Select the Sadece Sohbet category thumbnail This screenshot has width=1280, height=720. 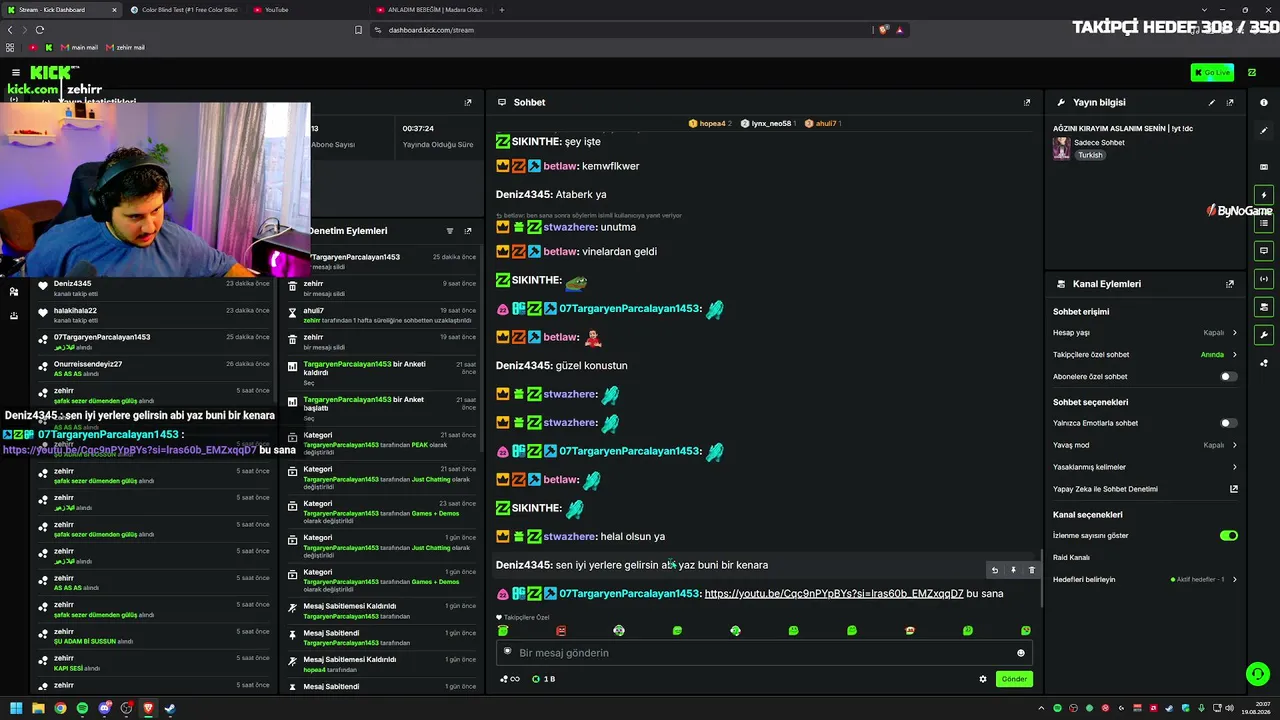click(x=1062, y=148)
